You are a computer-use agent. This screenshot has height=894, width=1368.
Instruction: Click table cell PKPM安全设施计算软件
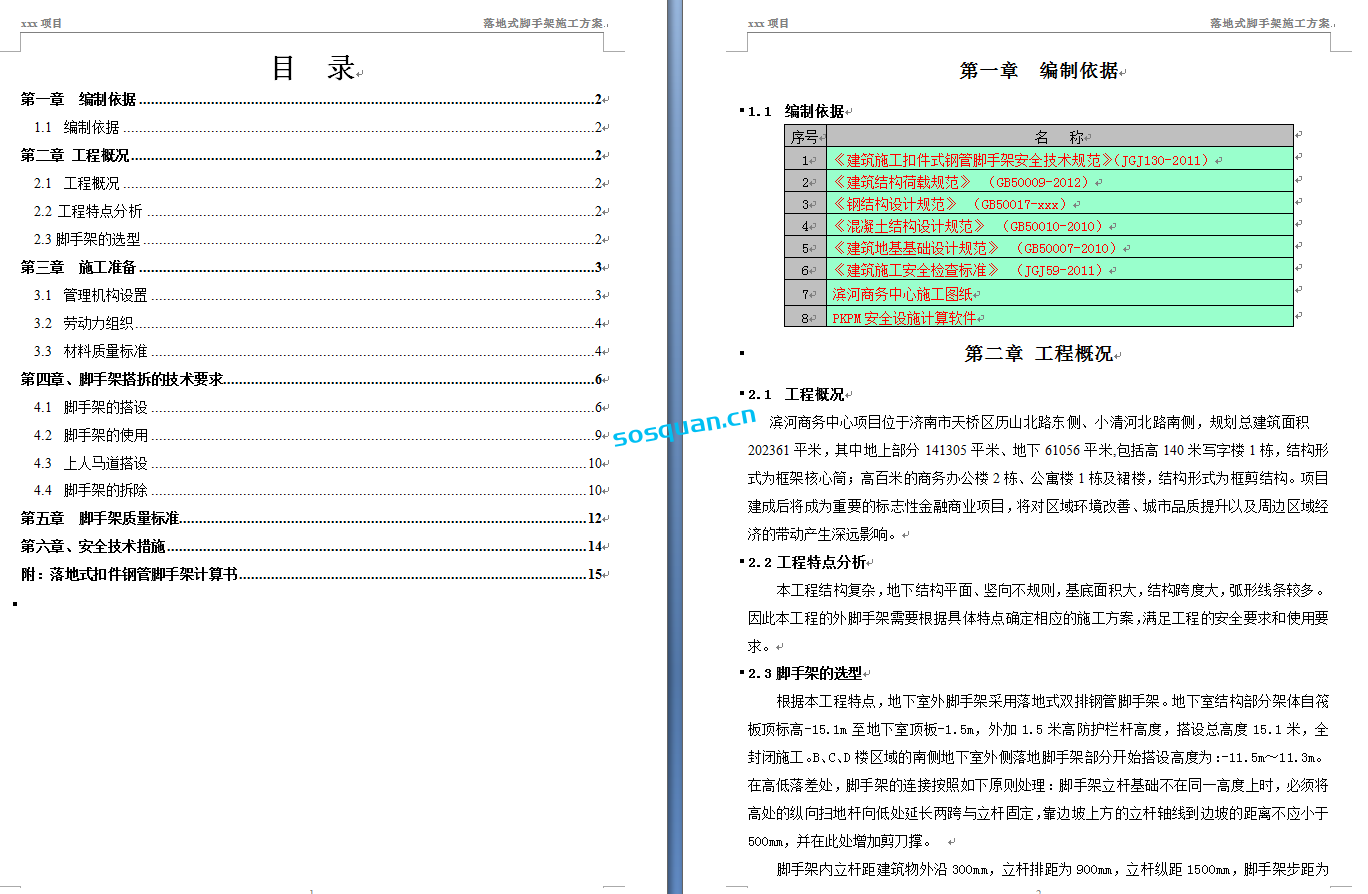click(x=903, y=317)
